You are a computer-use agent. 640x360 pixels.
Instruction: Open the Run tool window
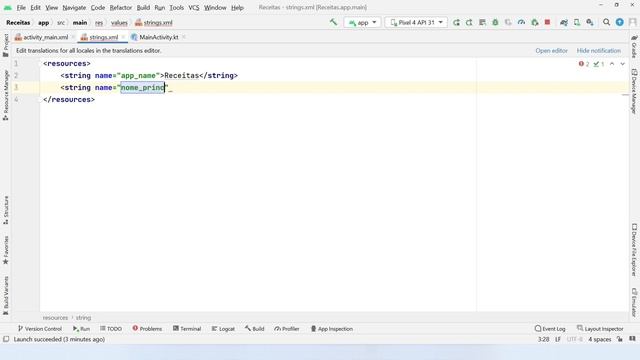pos(81,329)
